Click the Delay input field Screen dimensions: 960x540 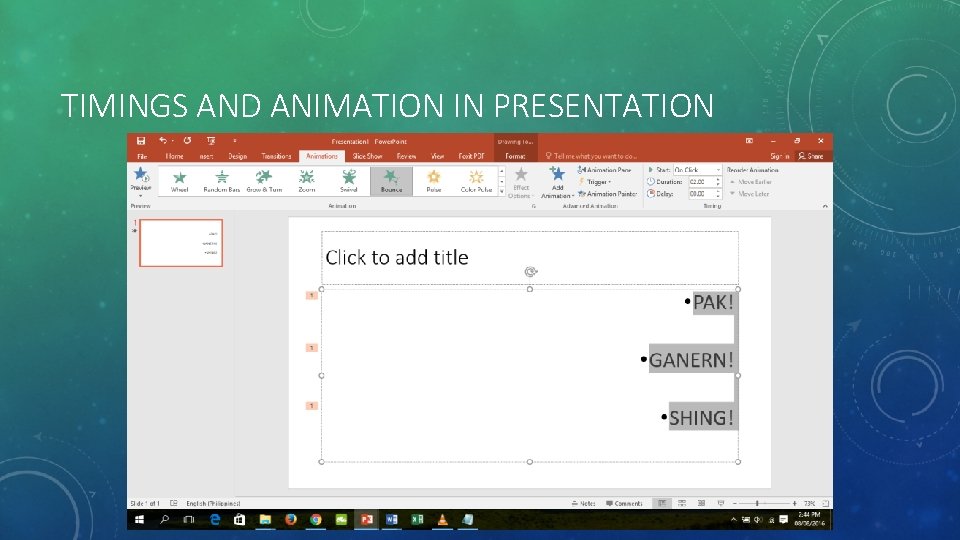point(702,193)
